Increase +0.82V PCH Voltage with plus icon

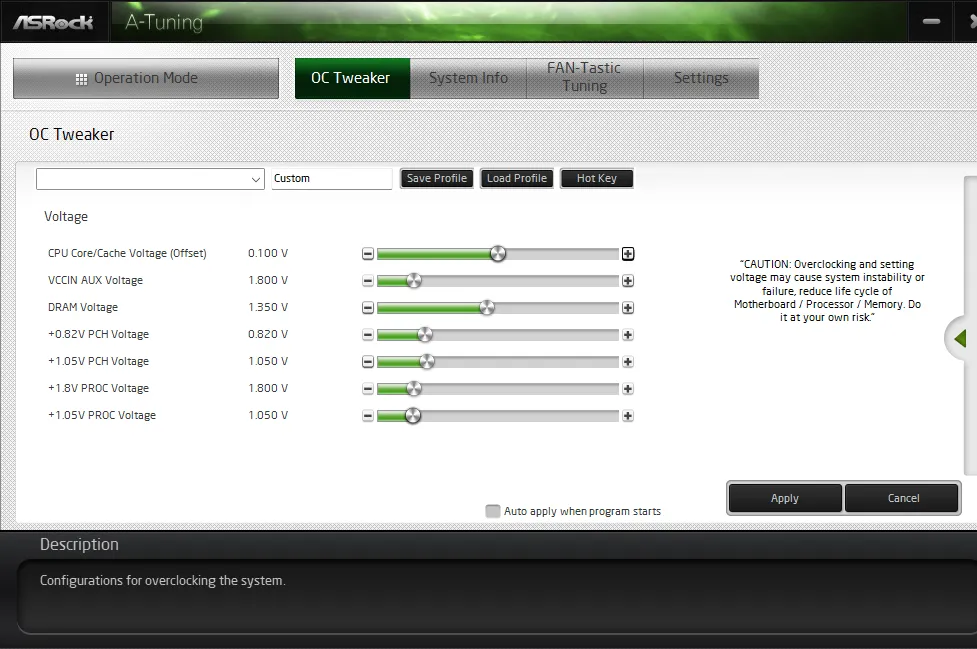click(x=627, y=335)
